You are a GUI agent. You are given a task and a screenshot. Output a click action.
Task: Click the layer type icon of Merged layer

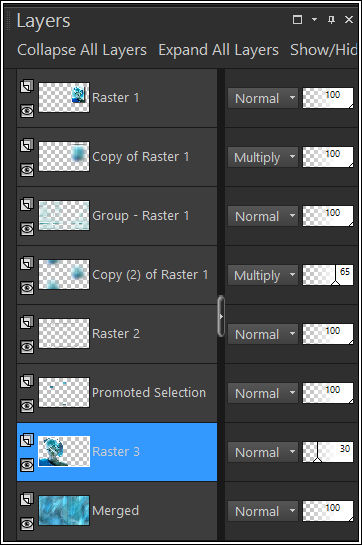coord(27,499)
